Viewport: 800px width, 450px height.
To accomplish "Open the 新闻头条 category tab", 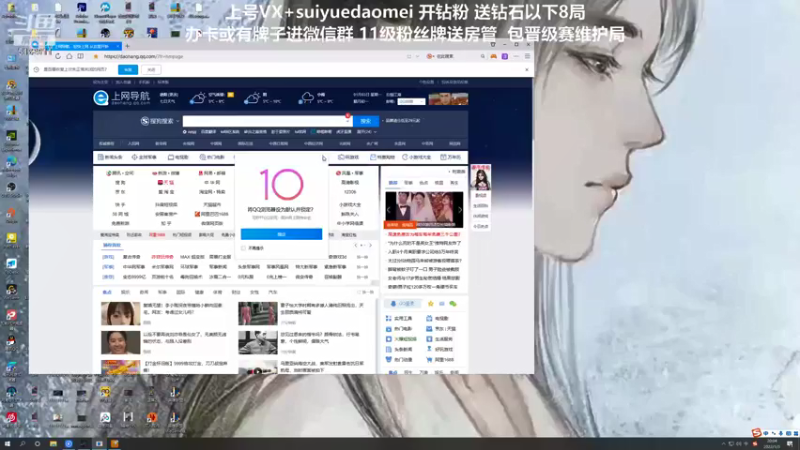I will 110,157.
